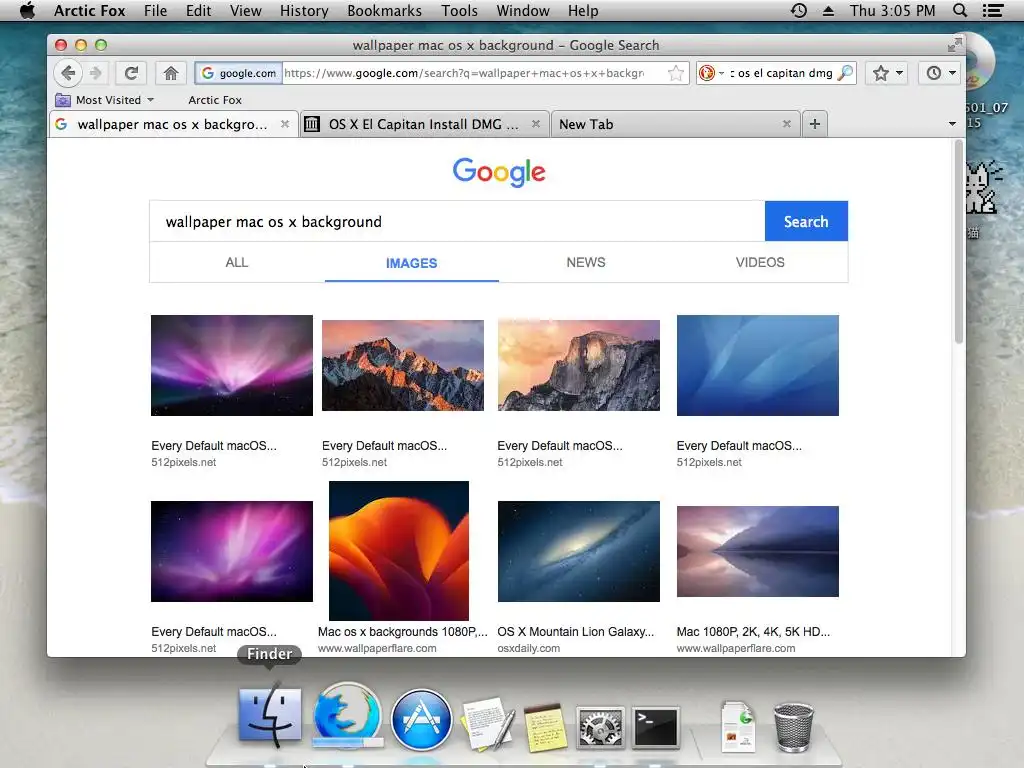1024x768 pixels.
Task: Open the Bookmarks menu
Action: [x=384, y=10]
